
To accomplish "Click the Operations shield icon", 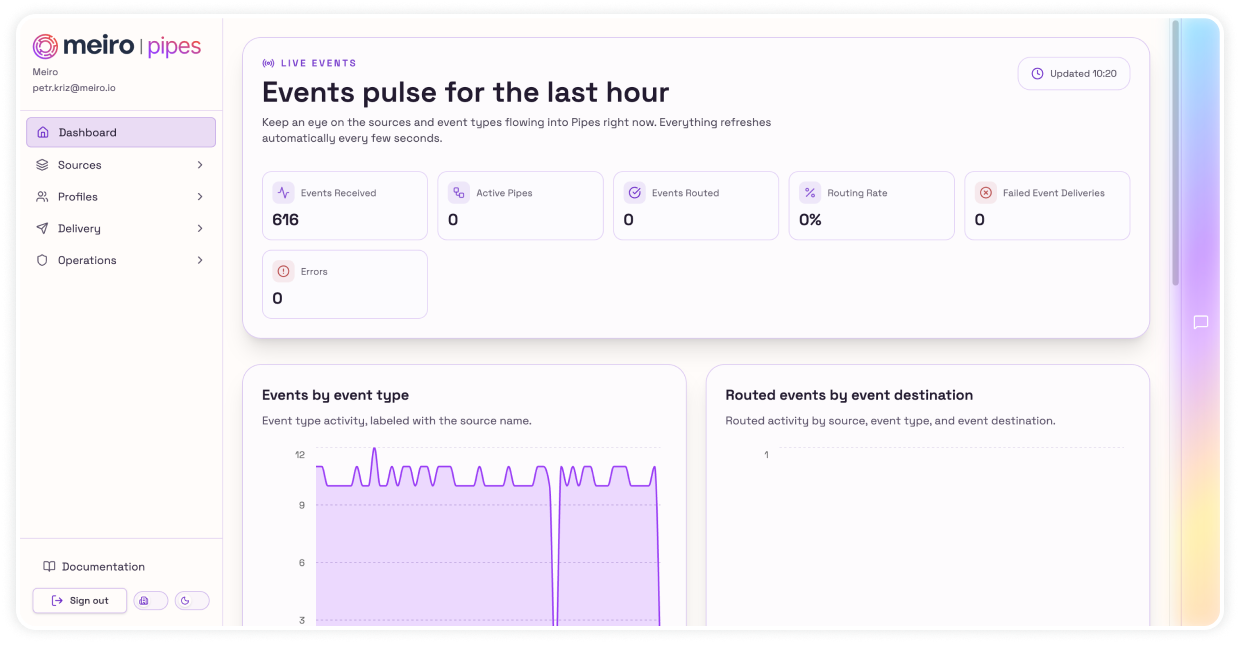I will point(42,260).
